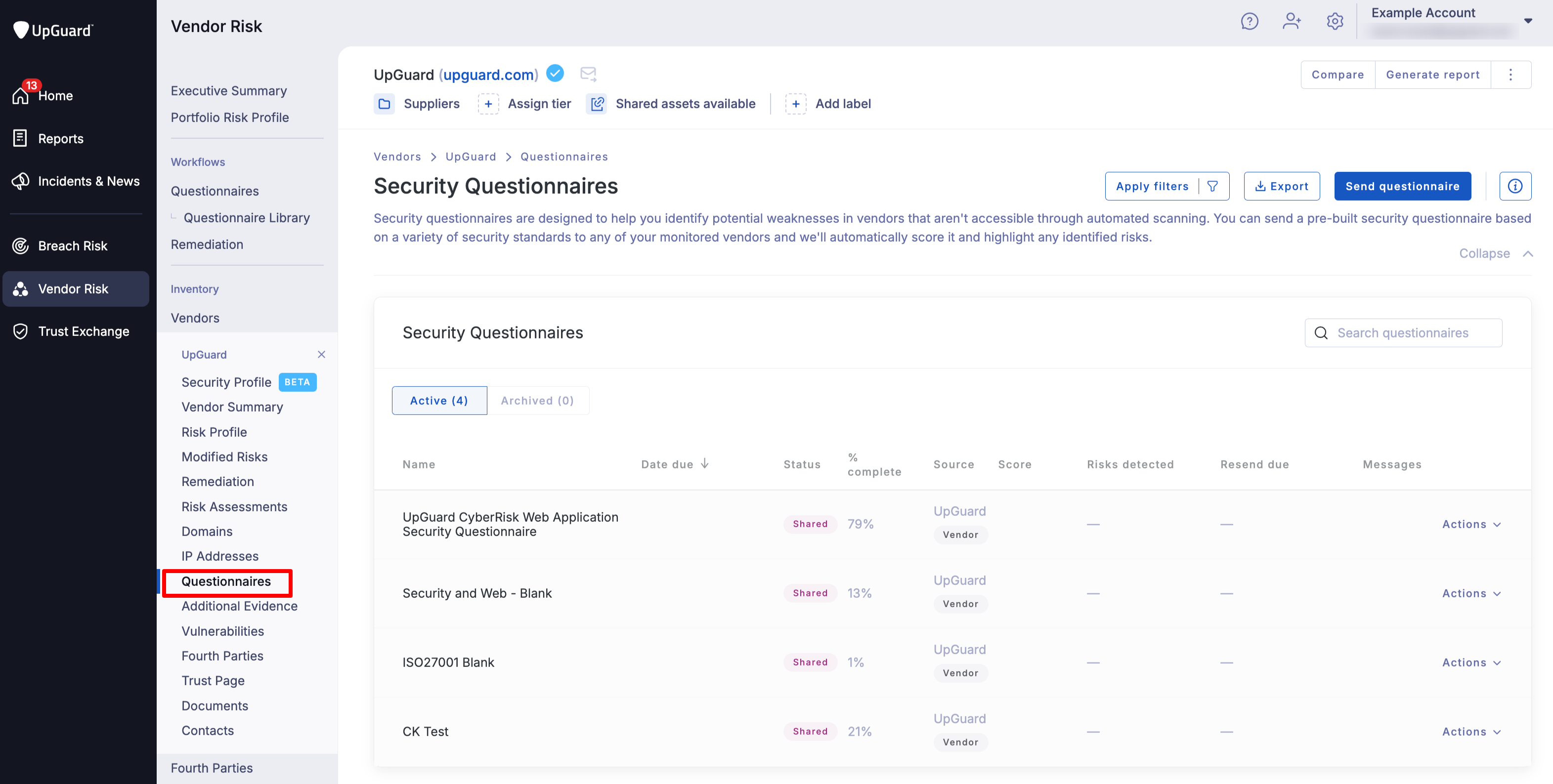The width and height of the screenshot is (1553, 784).
Task: Open Actions for ISO27001 Blank
Action: pos(1471,663)
